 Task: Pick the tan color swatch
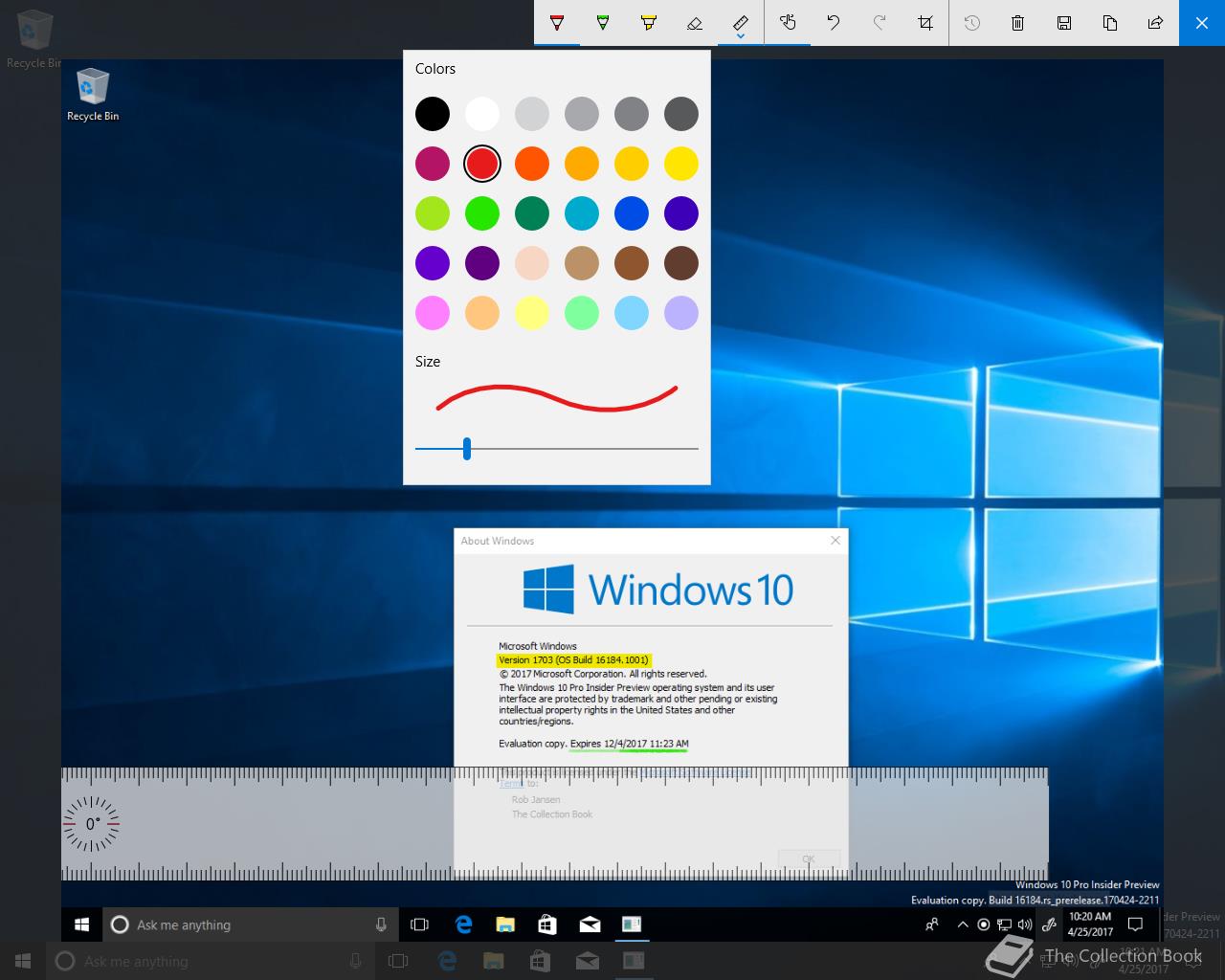582,263
